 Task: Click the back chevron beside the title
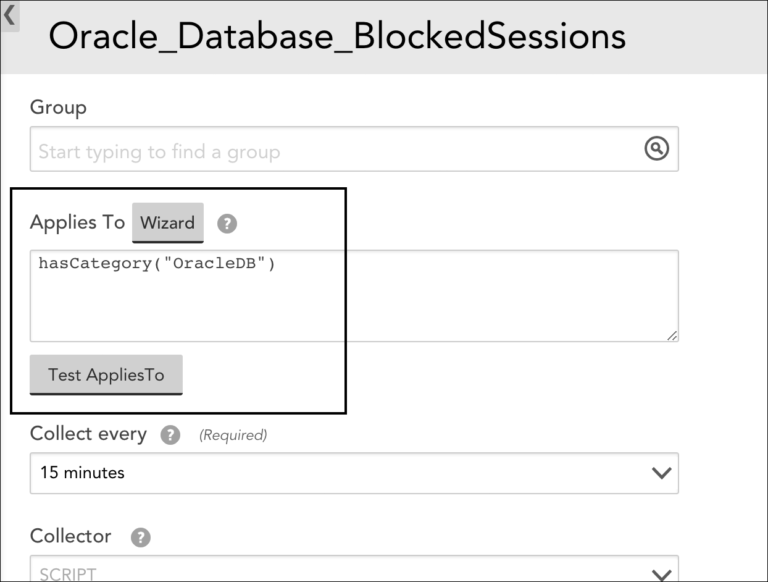9,15
